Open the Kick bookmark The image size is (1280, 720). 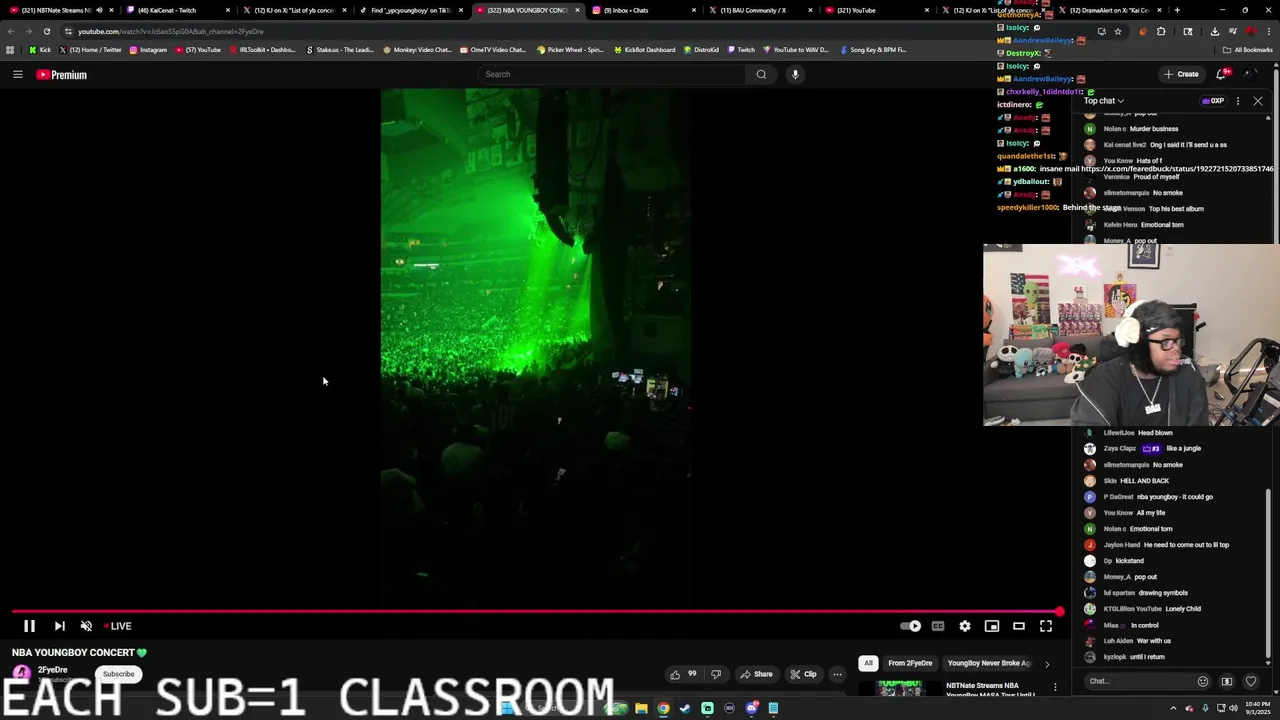(x=40, y=49)
